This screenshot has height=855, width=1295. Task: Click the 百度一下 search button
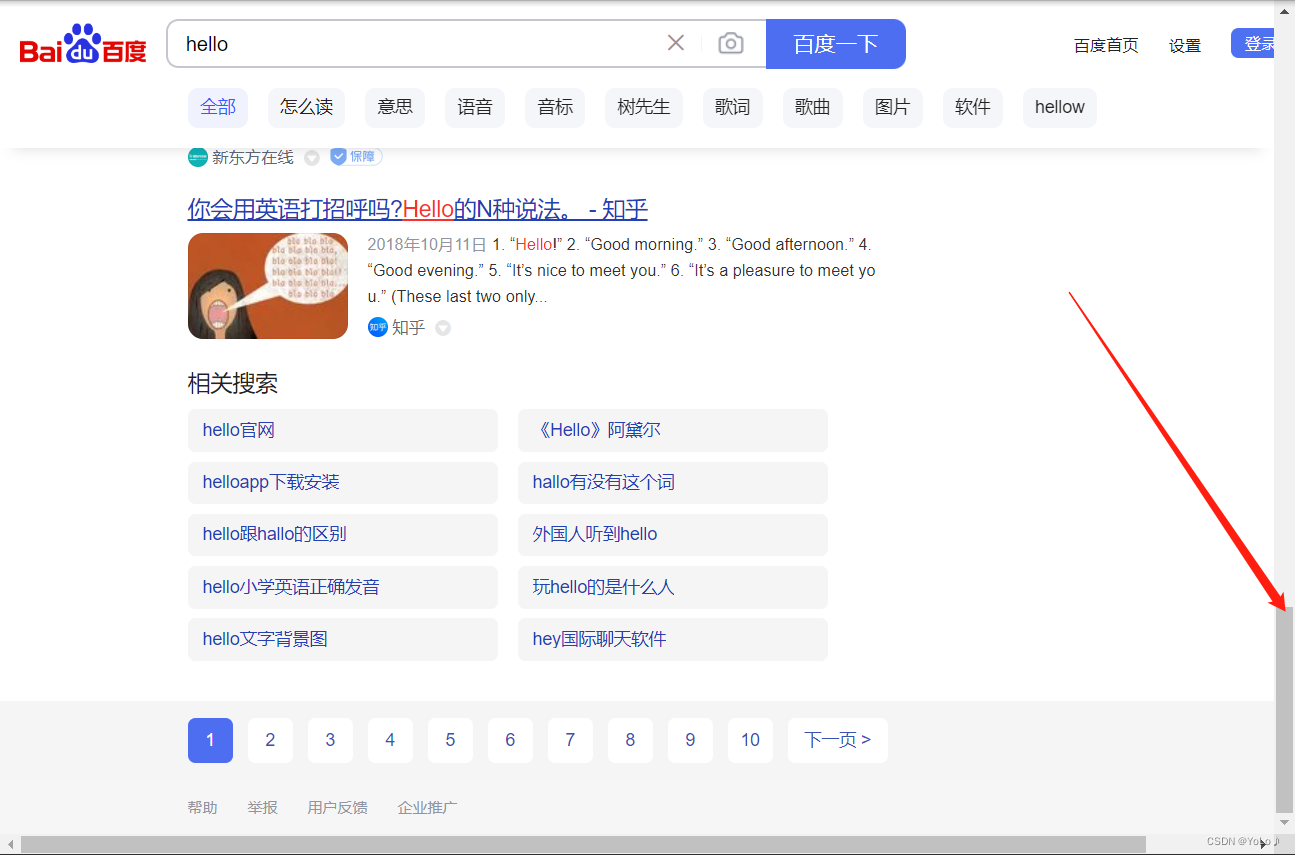click(836, 44)
